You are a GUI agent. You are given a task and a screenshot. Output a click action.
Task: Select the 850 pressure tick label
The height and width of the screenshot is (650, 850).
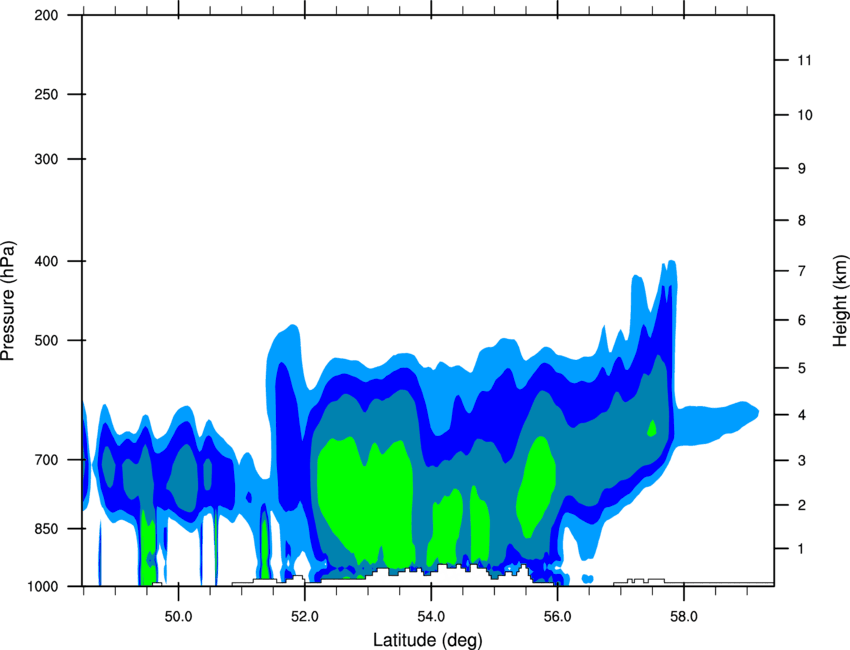point(46,529)
